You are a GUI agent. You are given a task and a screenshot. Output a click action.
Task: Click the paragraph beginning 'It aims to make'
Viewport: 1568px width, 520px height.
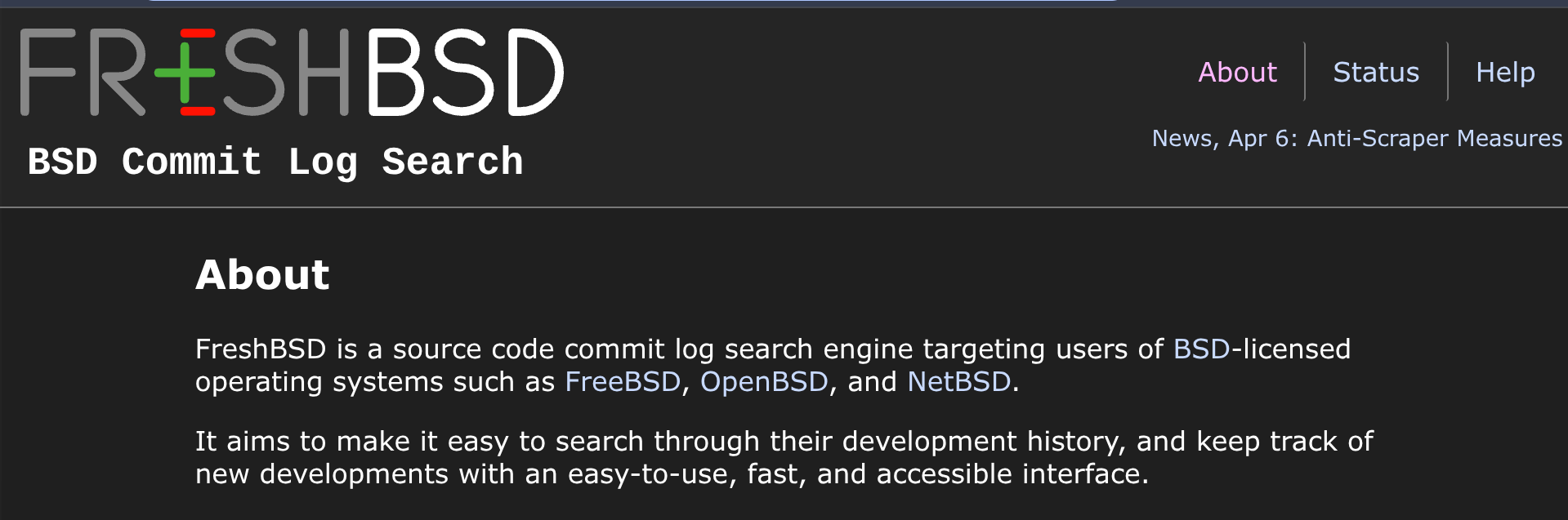(x=784, y=457)
